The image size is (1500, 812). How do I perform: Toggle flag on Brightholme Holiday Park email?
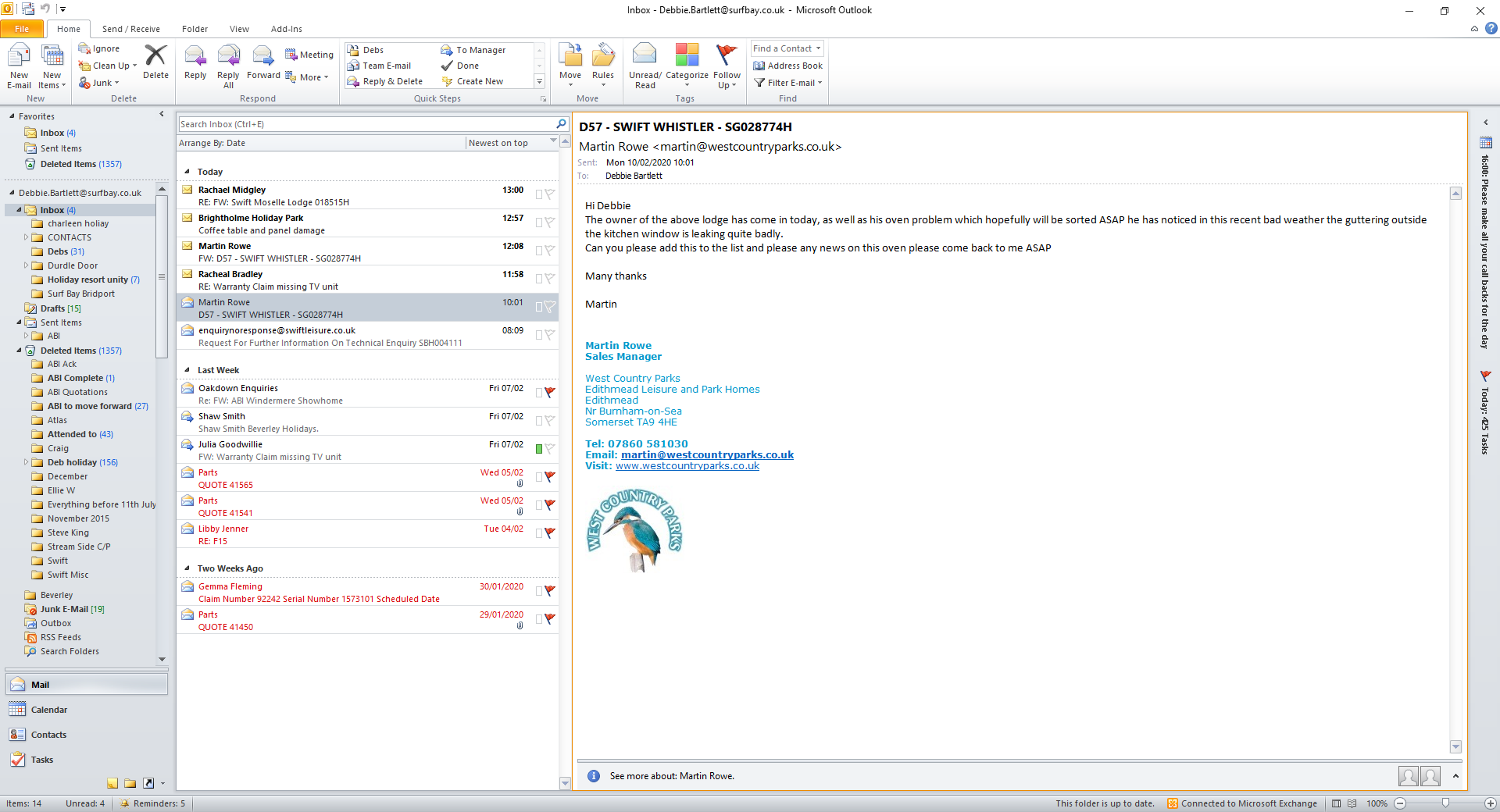tap(550, 223)
